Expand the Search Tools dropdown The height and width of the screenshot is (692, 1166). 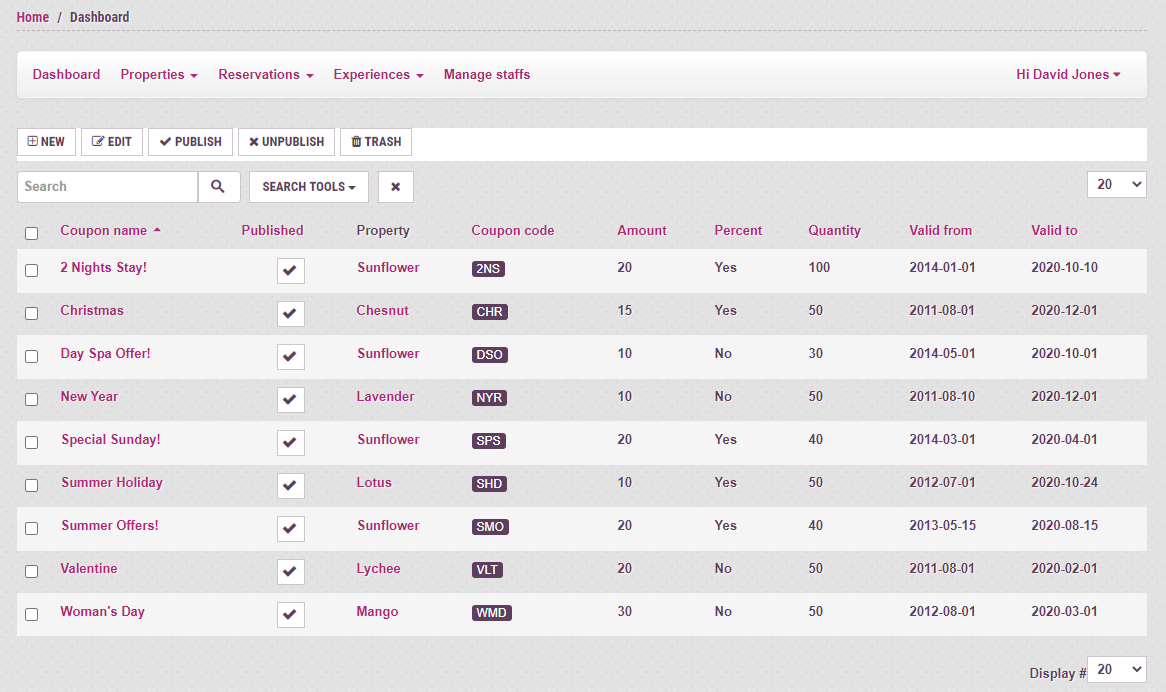pos(308,187)
